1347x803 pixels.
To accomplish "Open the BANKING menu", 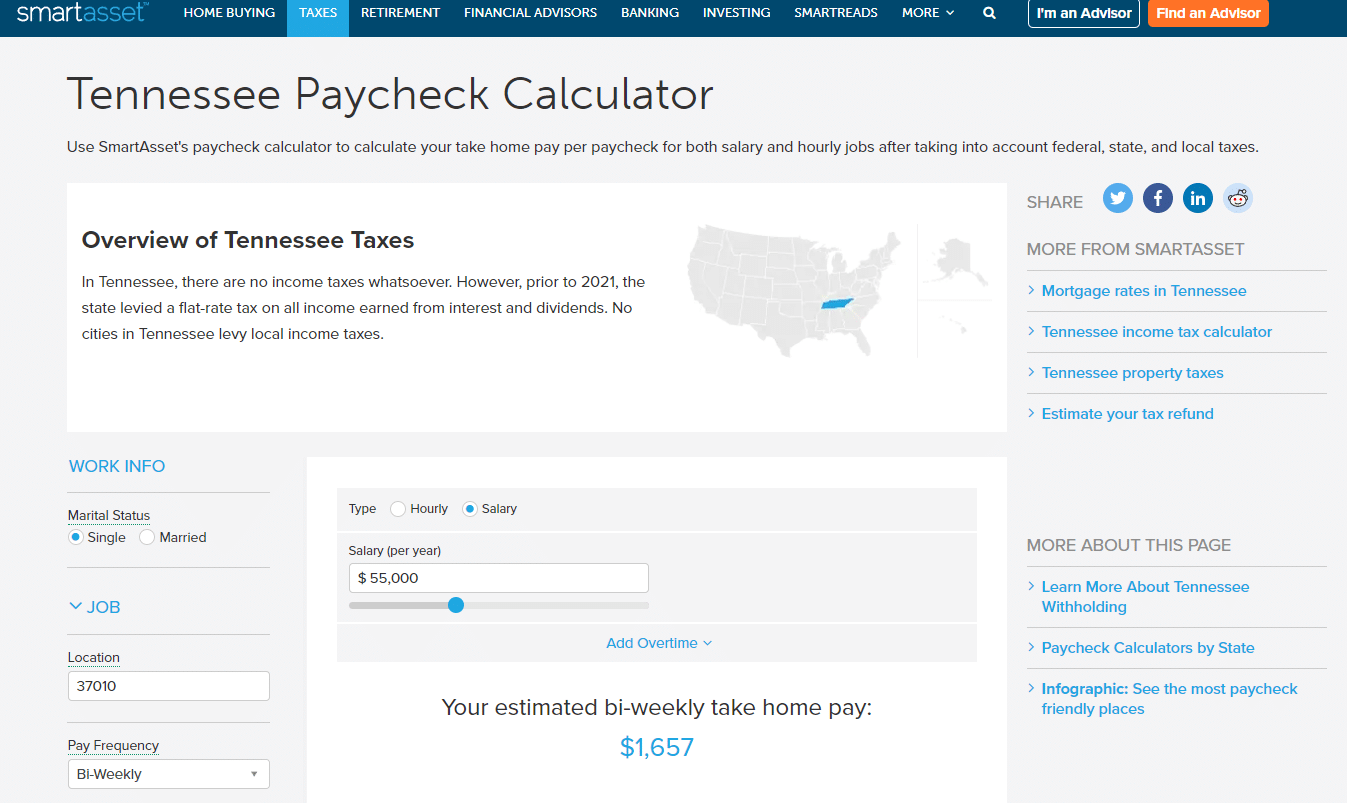I will pos(650,13).
